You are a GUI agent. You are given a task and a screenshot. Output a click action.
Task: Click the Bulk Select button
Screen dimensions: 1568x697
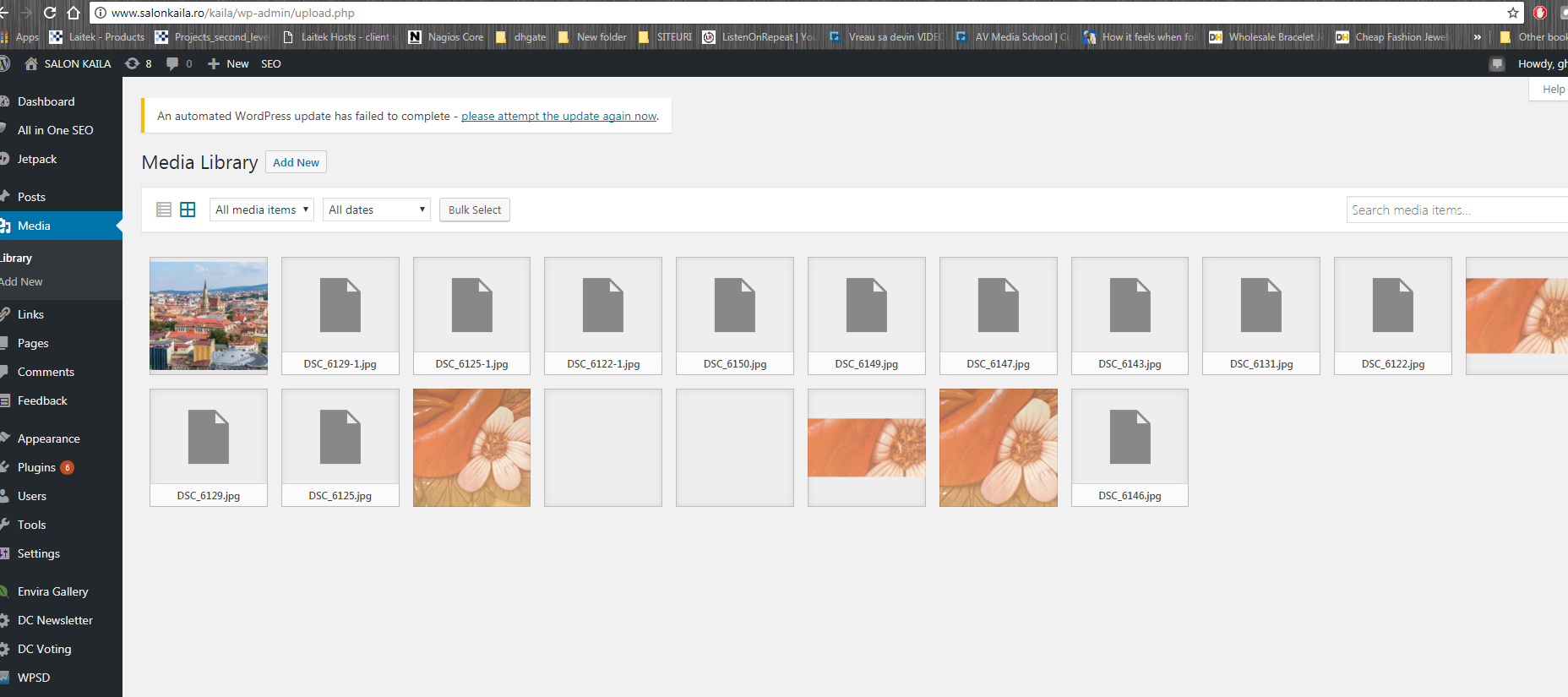(x=474, y=210)
